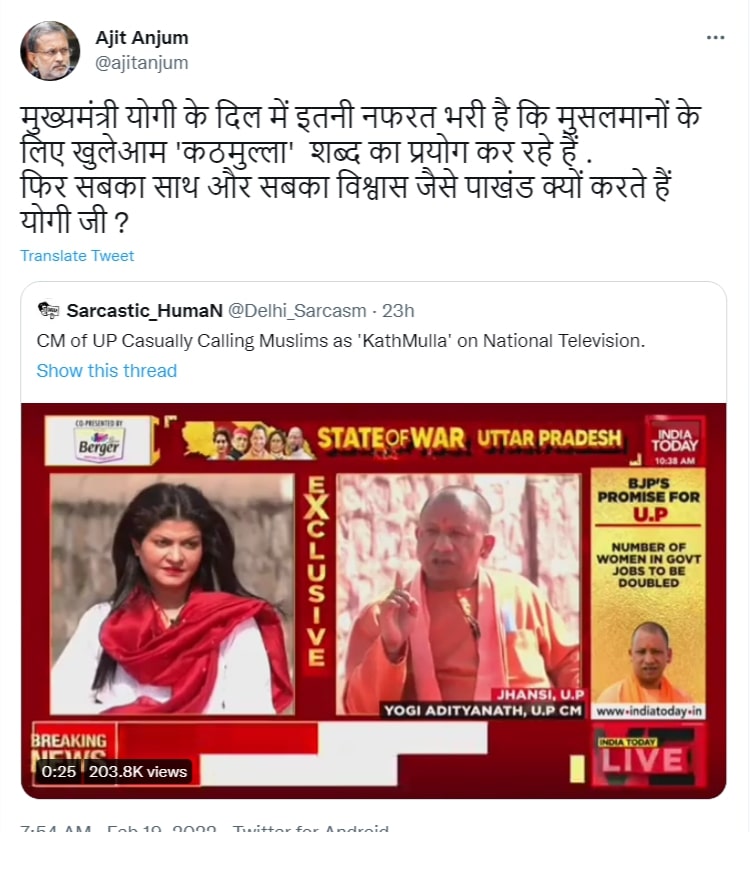Image resolution: width=750 pixels, height=876 pixels.
Task: Click the 203.8K views counter
Action: [138, 772]
